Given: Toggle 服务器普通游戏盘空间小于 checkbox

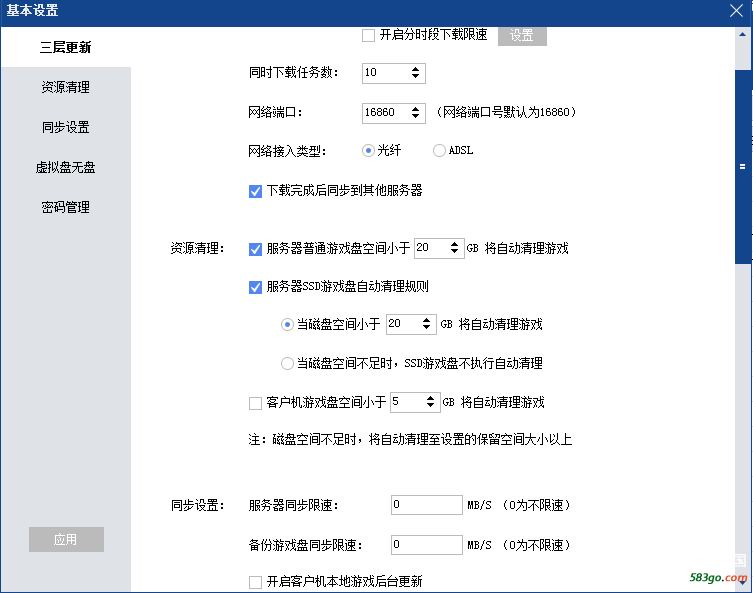Looking at the screenshot, I should 255,249.
